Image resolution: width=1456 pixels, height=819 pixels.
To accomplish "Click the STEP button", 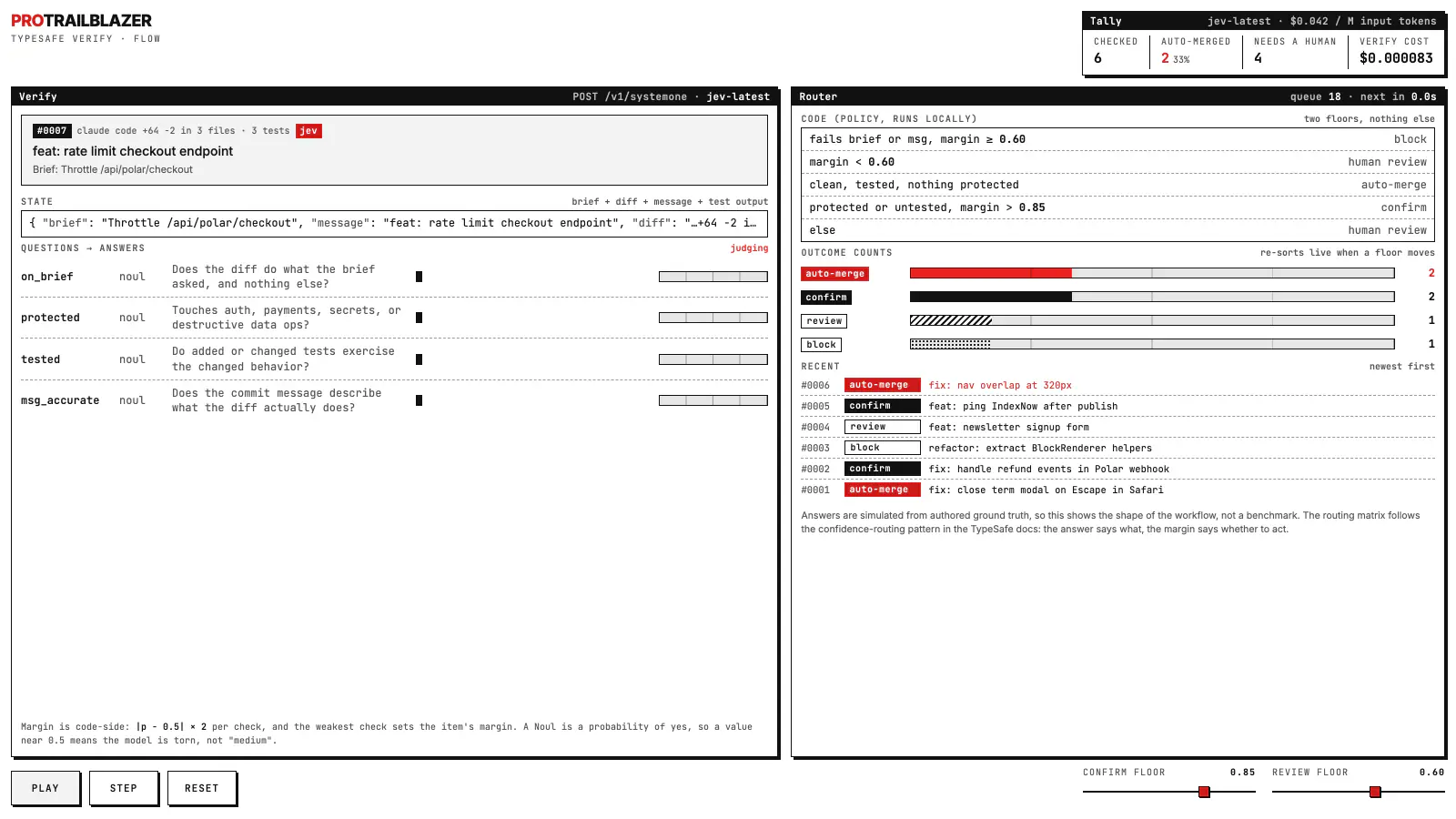I will point(124,788).
